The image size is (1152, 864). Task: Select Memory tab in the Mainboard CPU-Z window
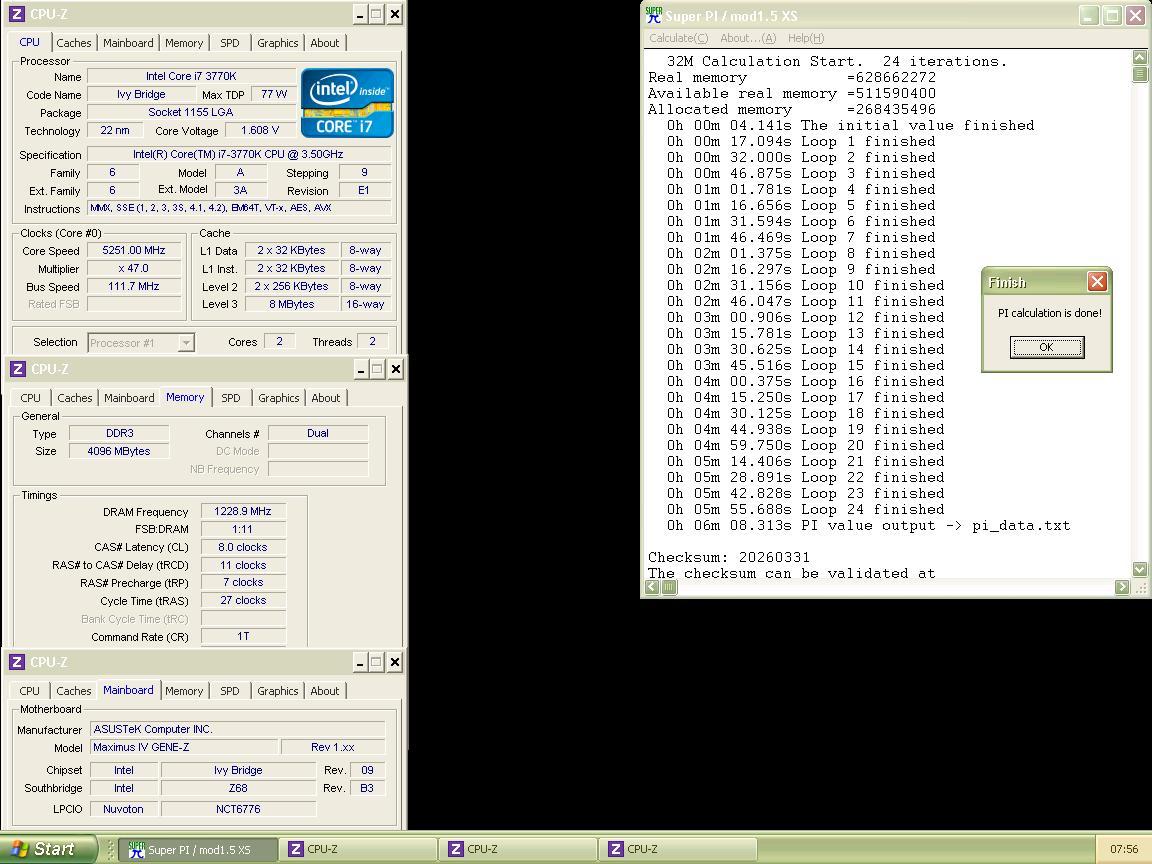click(x=184, y=691)
